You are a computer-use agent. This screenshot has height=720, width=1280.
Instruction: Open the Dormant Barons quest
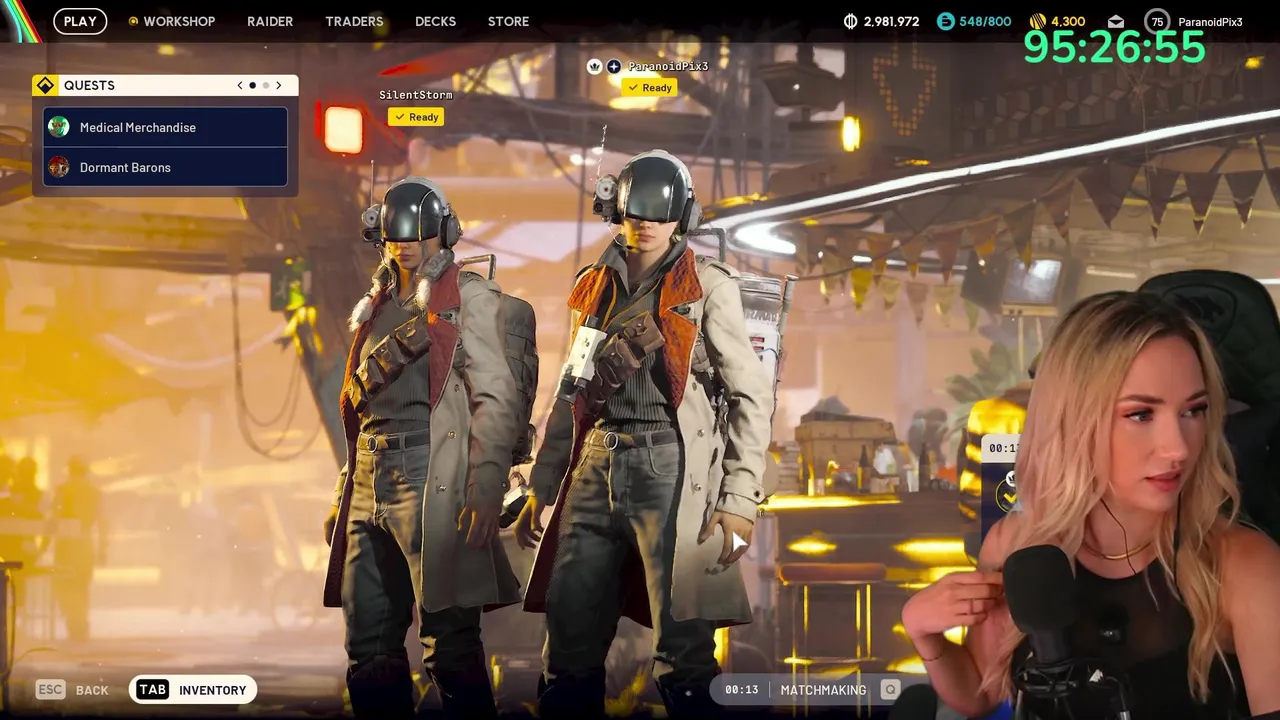click(x=165, y=167)
